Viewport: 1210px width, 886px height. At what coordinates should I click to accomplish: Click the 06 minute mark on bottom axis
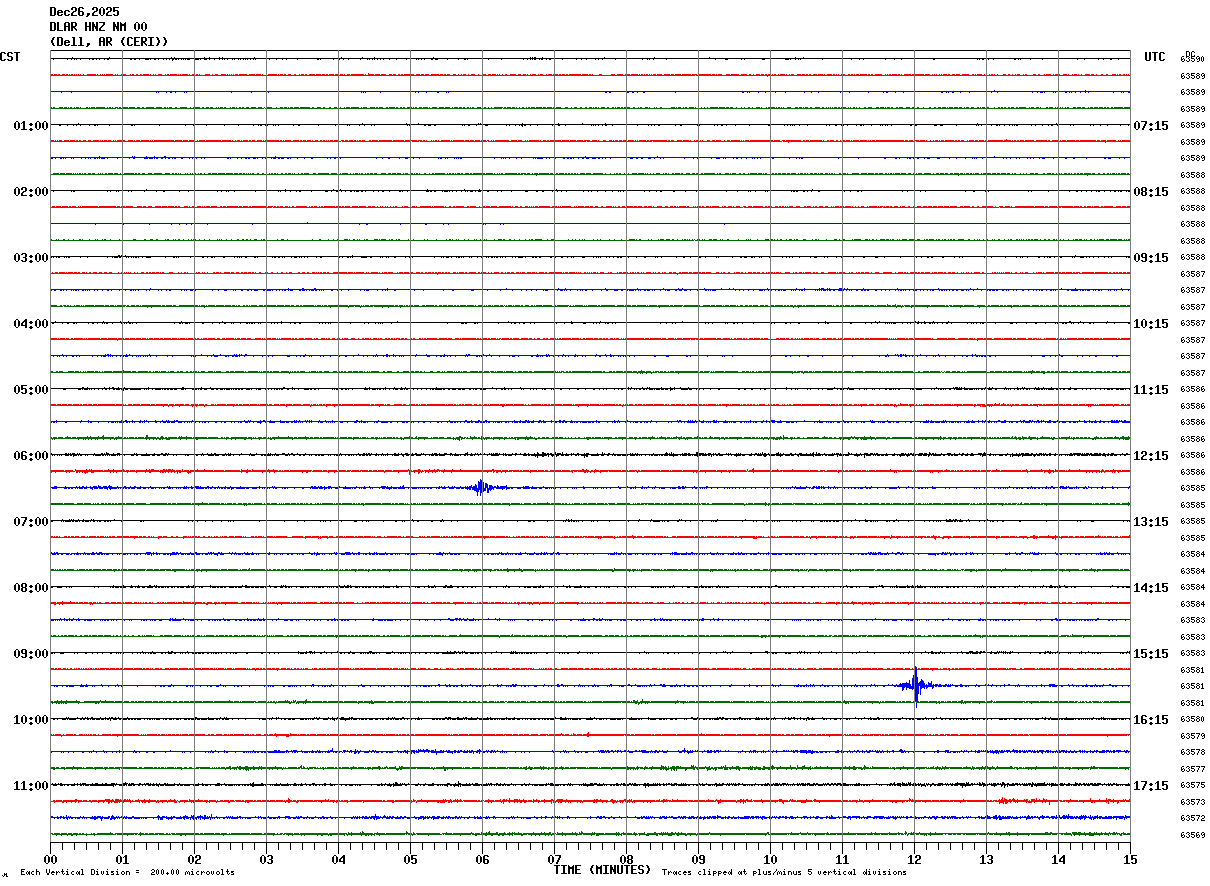[x=482, y=860]
